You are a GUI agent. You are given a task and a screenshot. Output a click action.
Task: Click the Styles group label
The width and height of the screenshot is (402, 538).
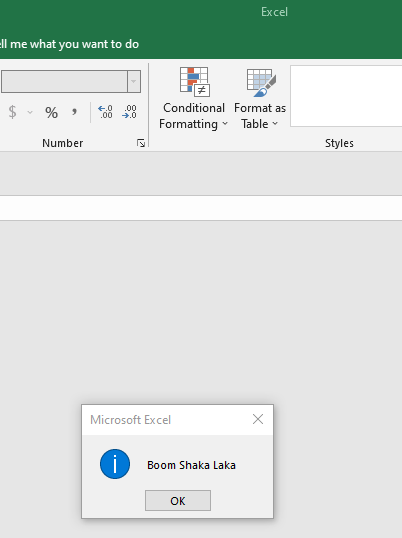[x=339, y=143]
